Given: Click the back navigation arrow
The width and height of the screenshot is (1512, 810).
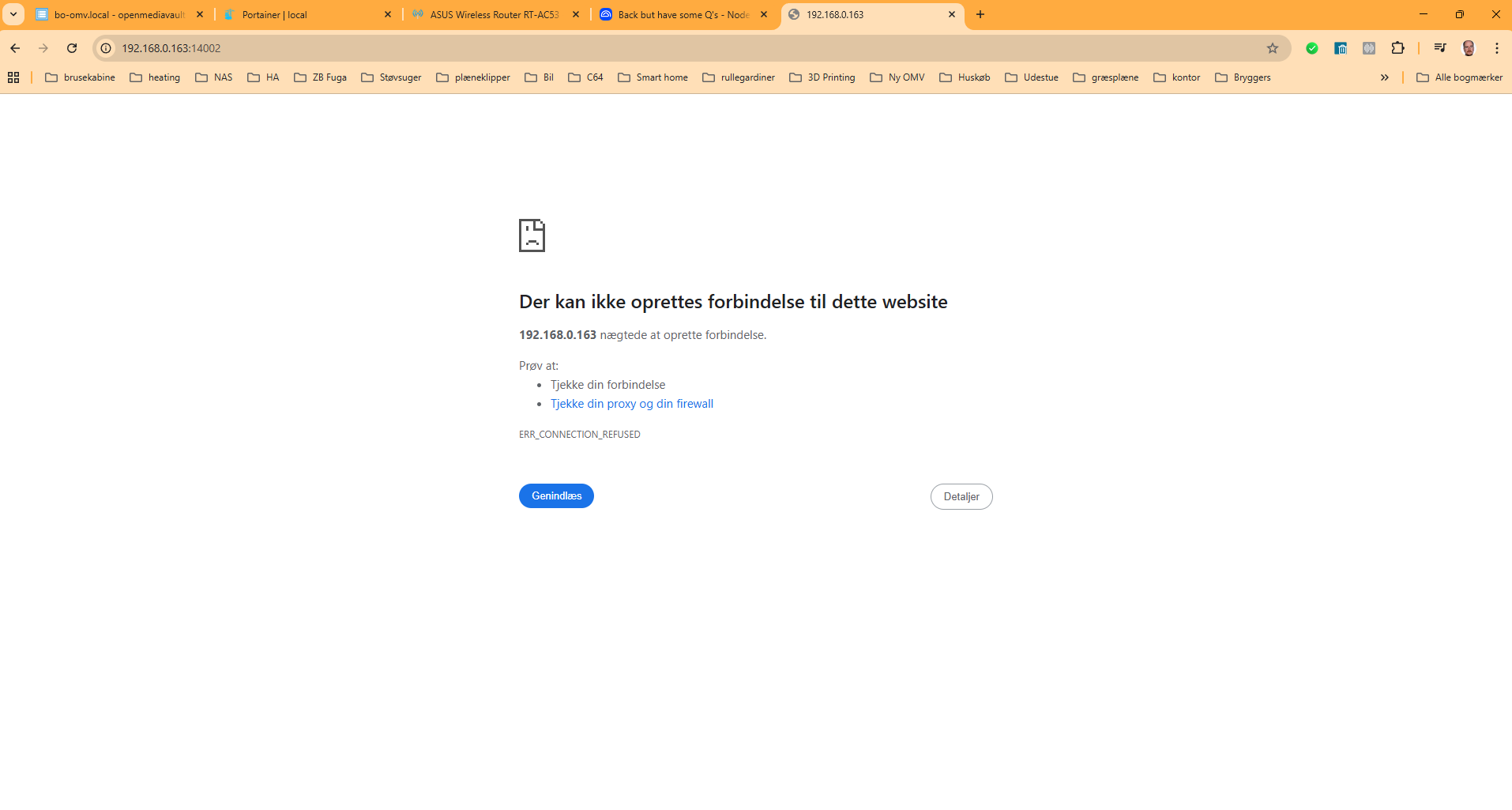Looking at the screenshot, I should pos(15,48).
